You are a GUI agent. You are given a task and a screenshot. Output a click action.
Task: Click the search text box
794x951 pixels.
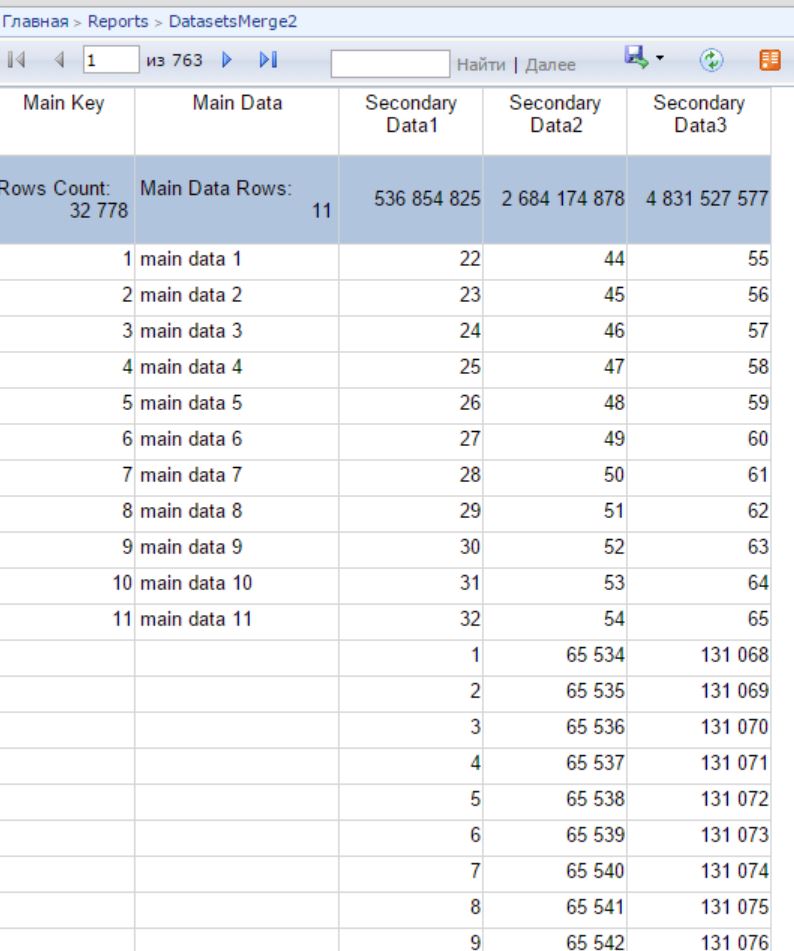390,64
